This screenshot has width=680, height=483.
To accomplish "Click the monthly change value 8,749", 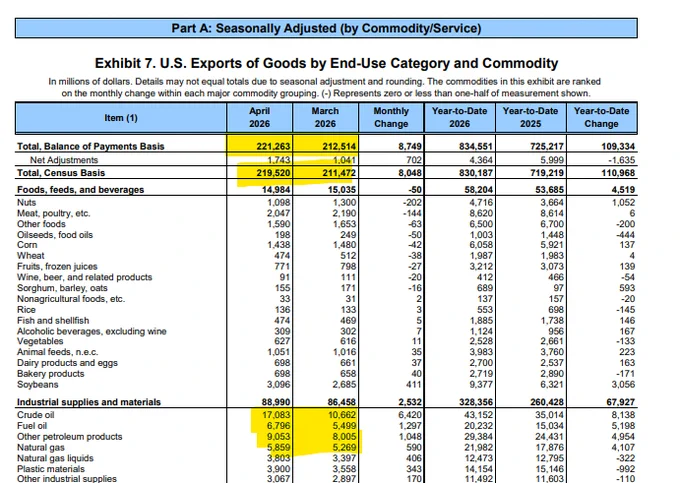I will [x=410, y=147].
